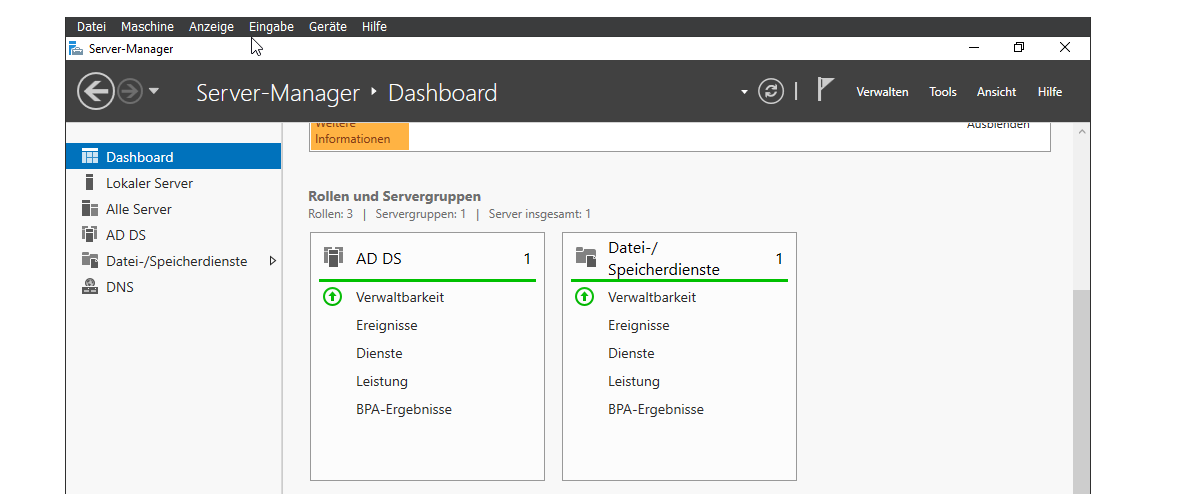
Task: Open the Ansicht menu
Action: point(996,92)
